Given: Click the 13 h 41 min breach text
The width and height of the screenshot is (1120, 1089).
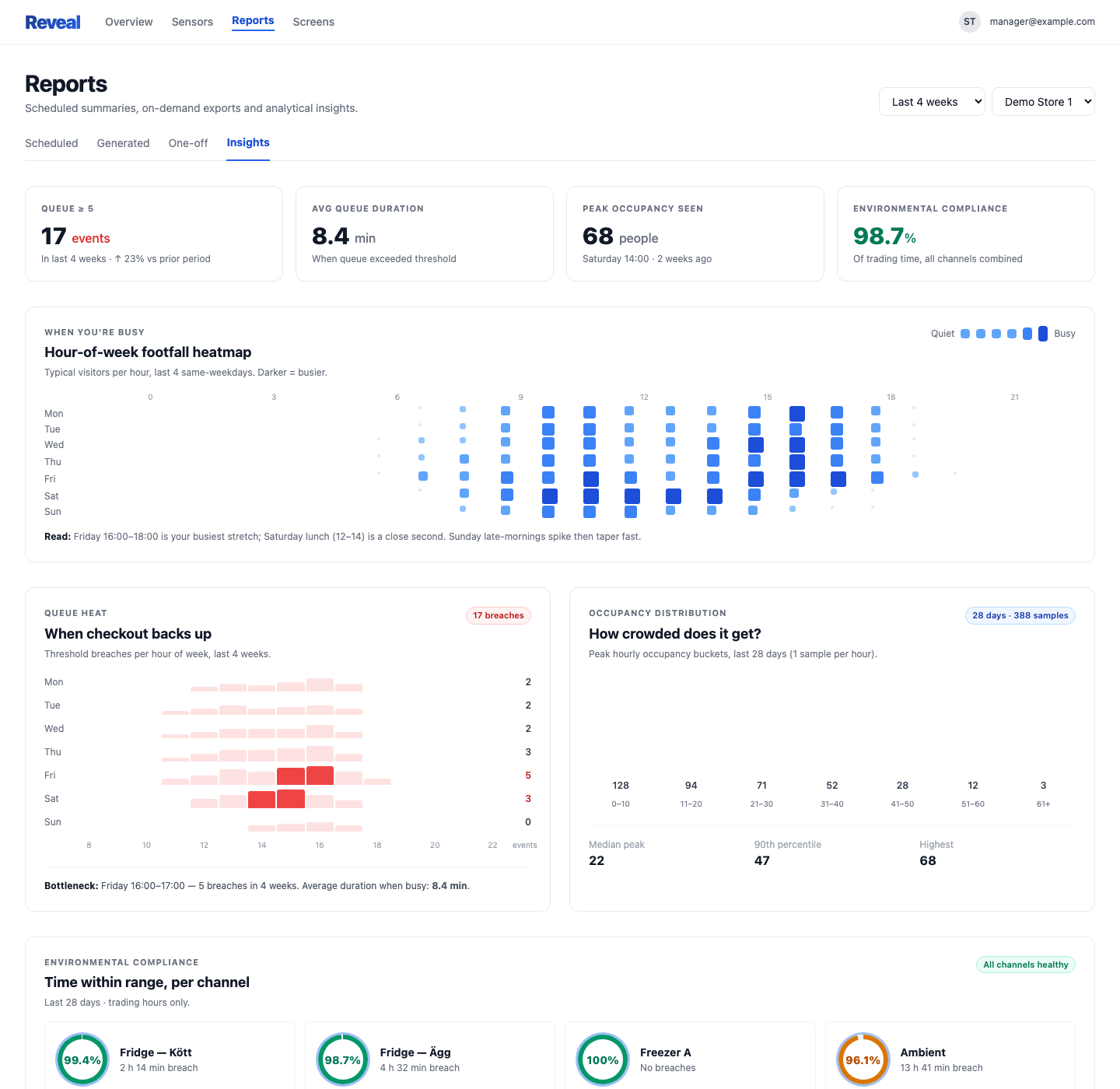Looking at the screenshot, I should (x=942, y=1068).
